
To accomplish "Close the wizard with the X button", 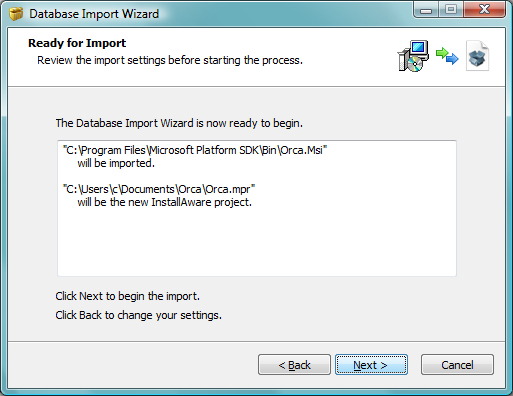I will click(x=485, y=9).
